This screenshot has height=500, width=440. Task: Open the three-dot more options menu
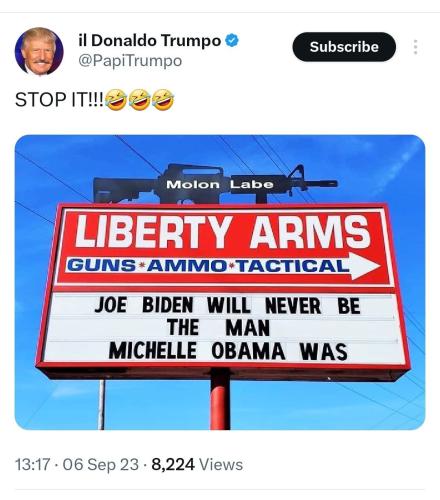tap(415, 47)
